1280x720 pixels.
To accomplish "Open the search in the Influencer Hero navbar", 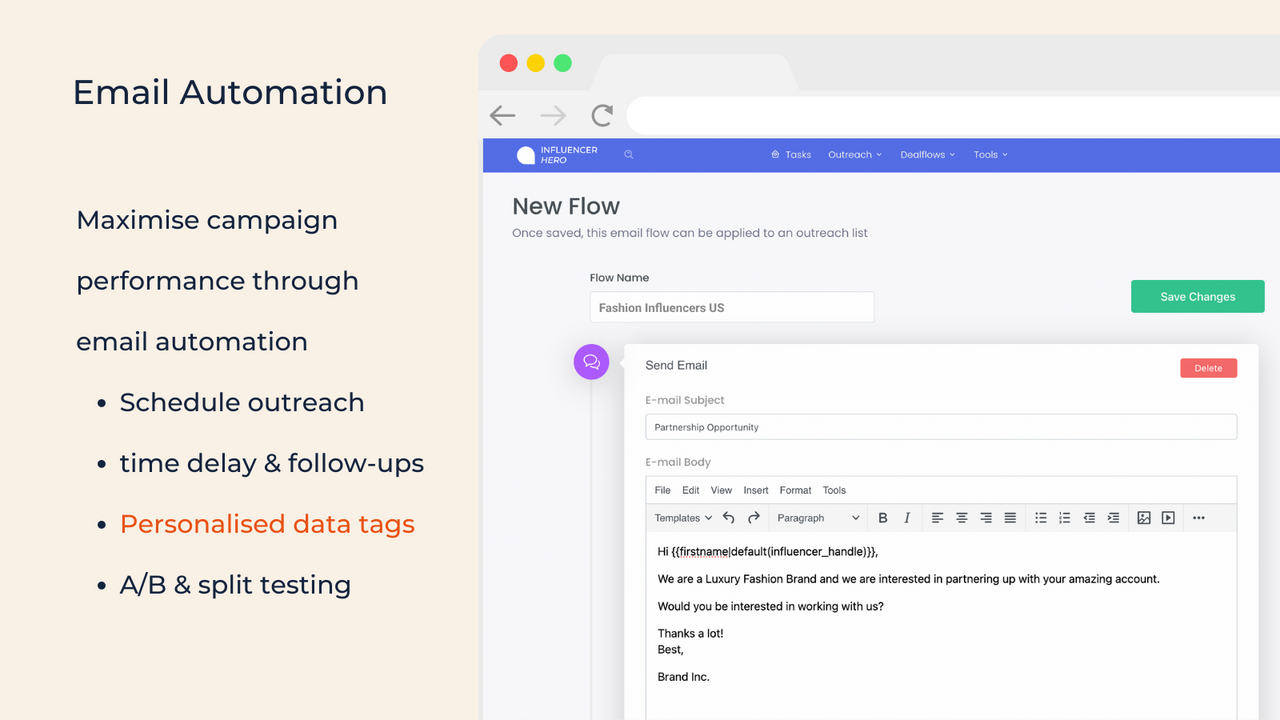I will click(626, 155).
